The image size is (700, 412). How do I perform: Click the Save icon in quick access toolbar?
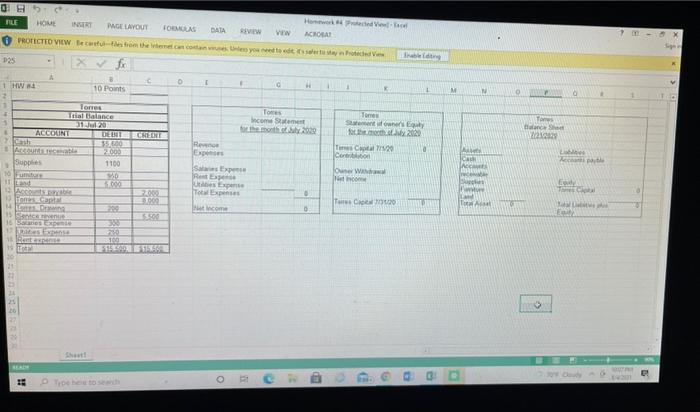[21, 8]
